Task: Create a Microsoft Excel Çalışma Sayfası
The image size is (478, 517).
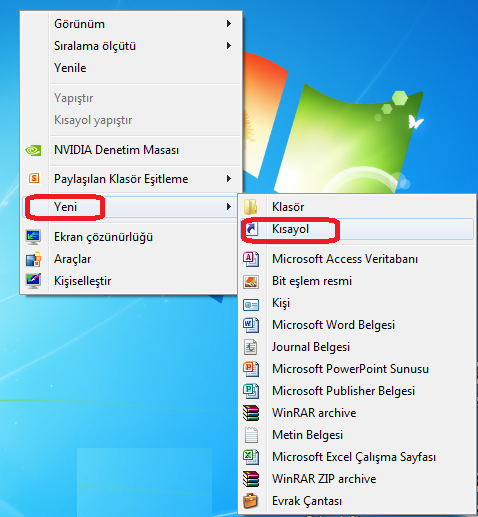Action: coord(357,457)
